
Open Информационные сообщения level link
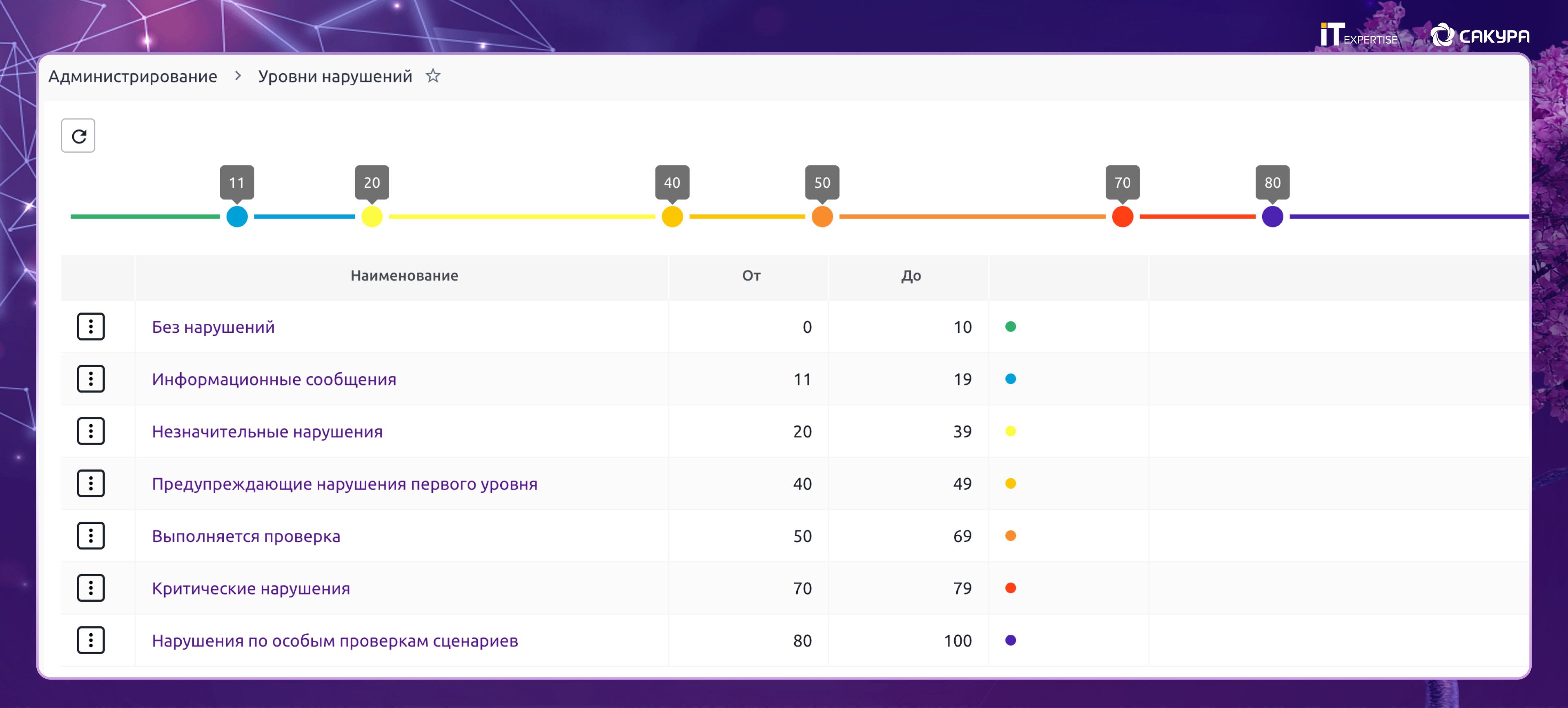[x=274, y=380]
